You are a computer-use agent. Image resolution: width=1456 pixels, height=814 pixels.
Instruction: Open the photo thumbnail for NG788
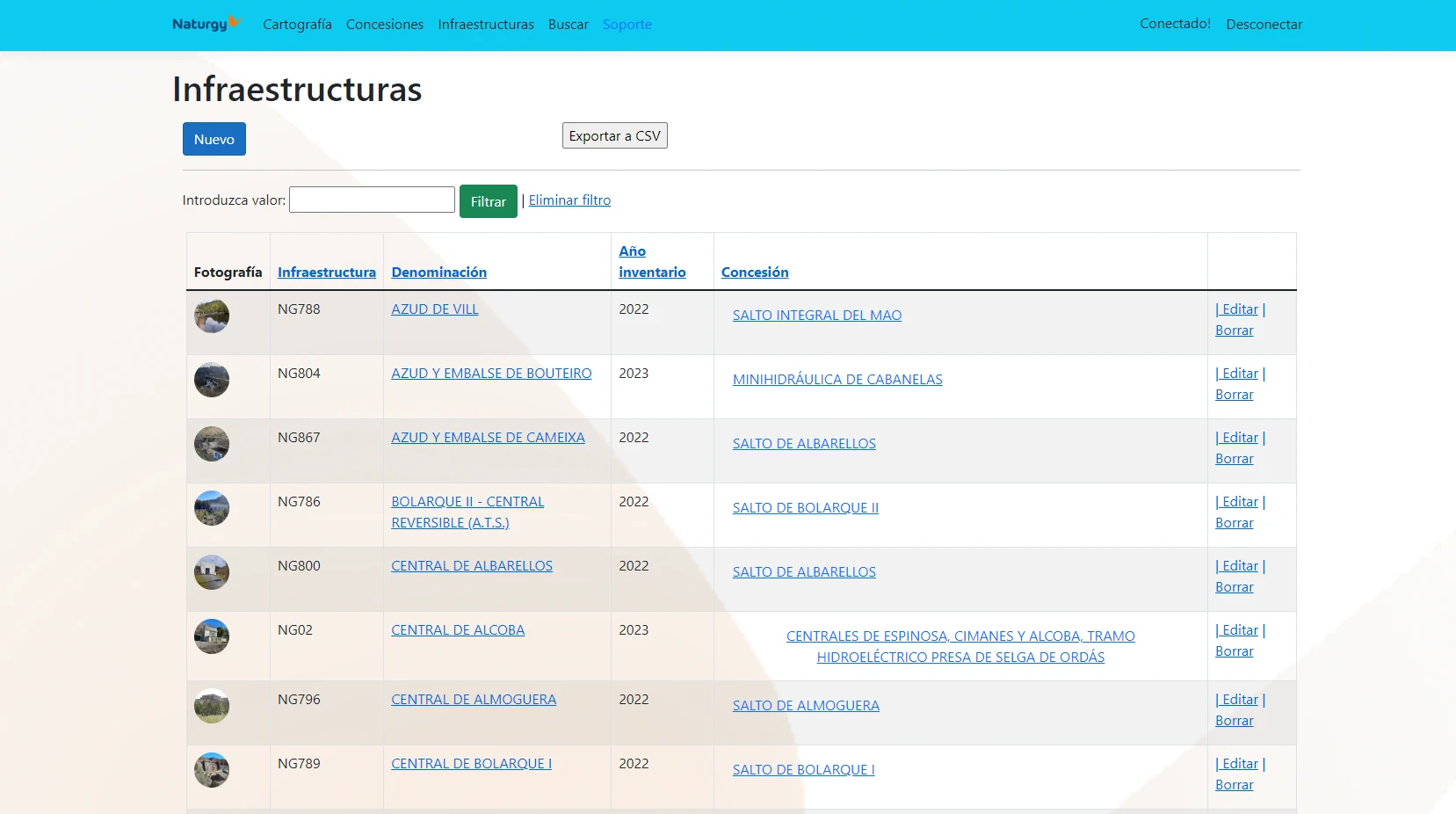point(212,316)
